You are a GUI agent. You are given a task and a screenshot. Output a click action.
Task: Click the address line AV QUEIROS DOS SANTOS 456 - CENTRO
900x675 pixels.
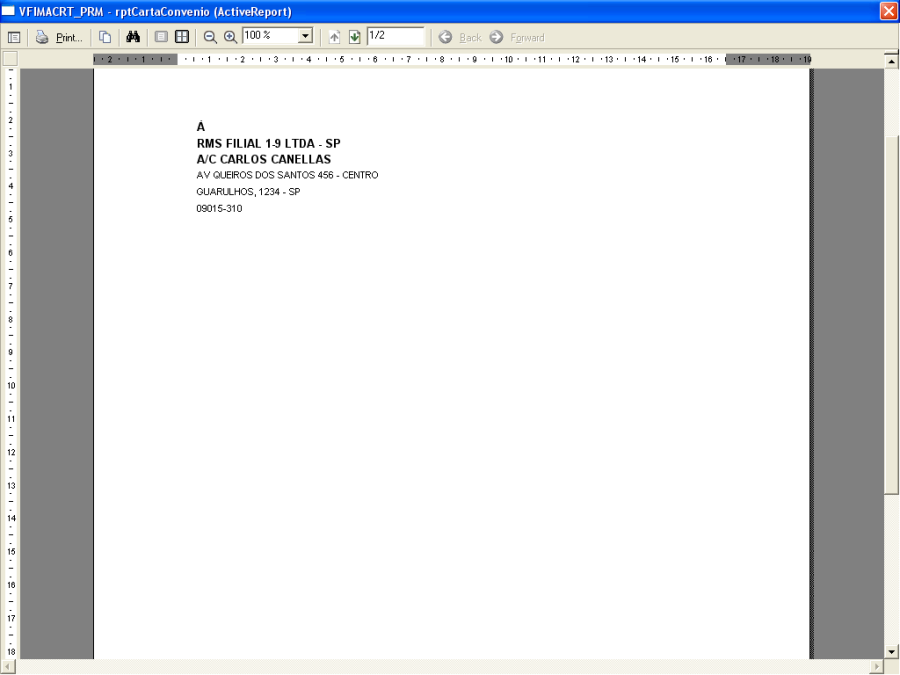pyautogui.click(x=287, y=175)
